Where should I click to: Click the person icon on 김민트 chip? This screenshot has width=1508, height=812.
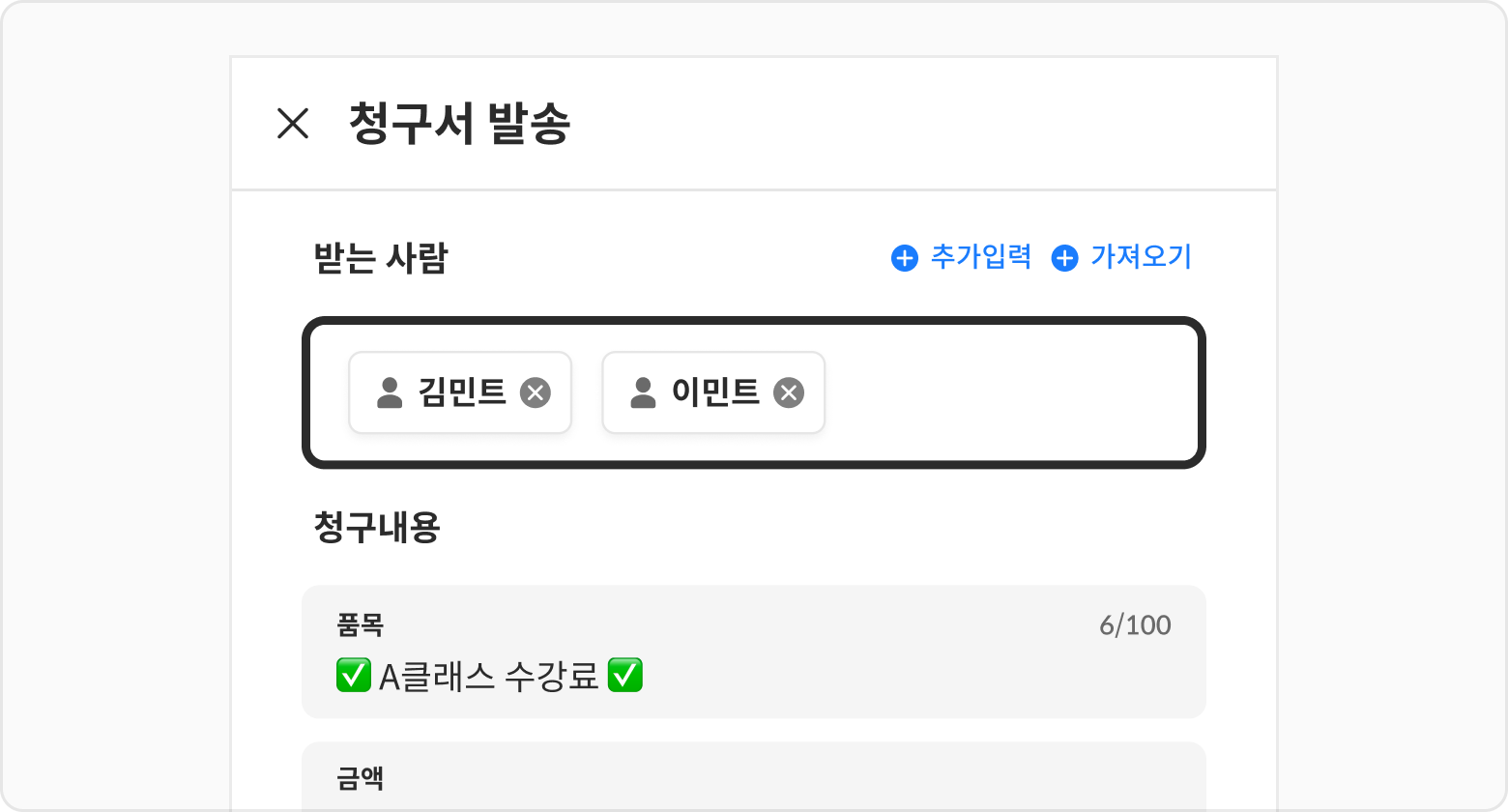[390, 392]
